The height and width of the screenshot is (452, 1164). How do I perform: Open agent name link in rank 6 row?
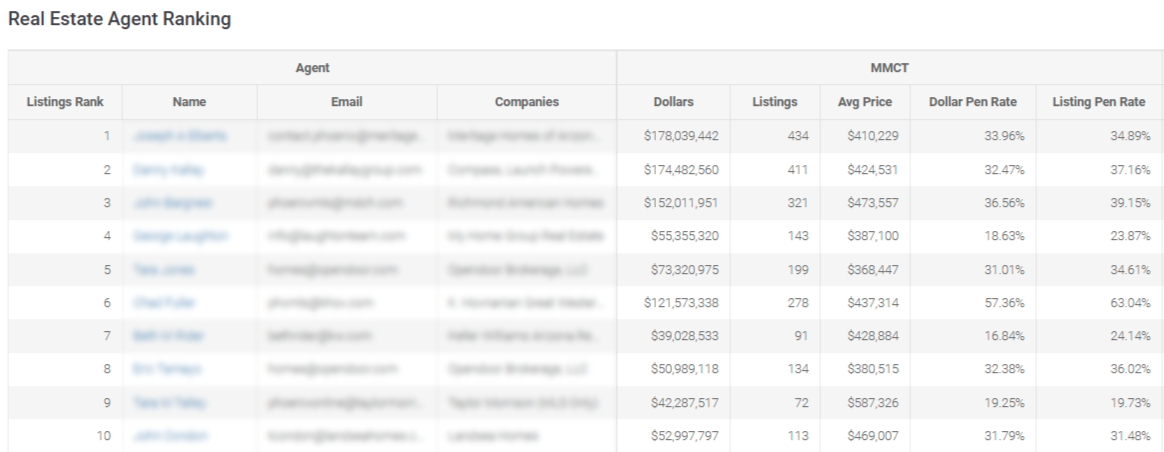pos(164,303)
